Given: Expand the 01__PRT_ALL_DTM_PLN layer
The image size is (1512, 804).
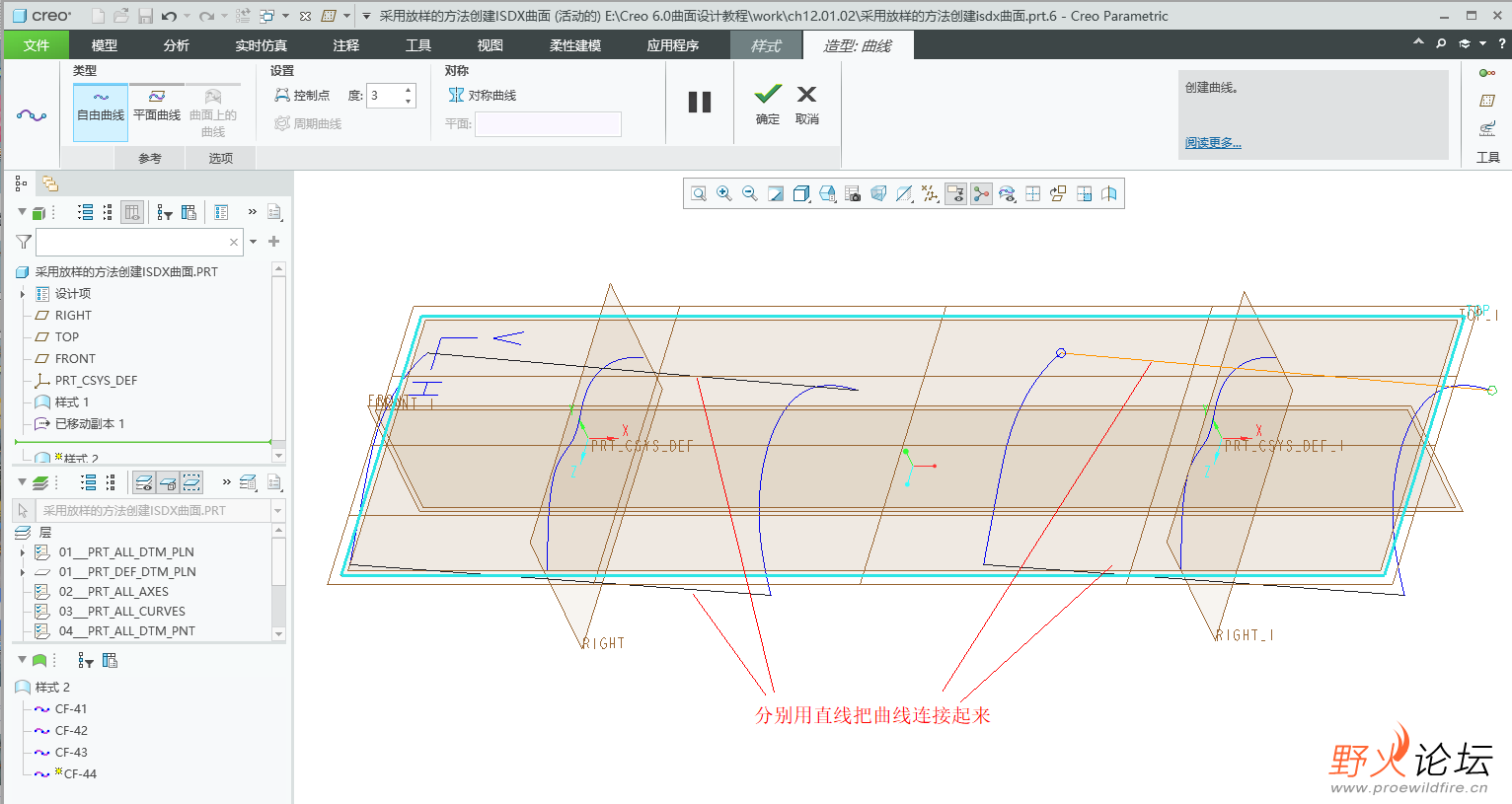Looking at the screenshot, I should pyautogui.click(x=23, y=552).
